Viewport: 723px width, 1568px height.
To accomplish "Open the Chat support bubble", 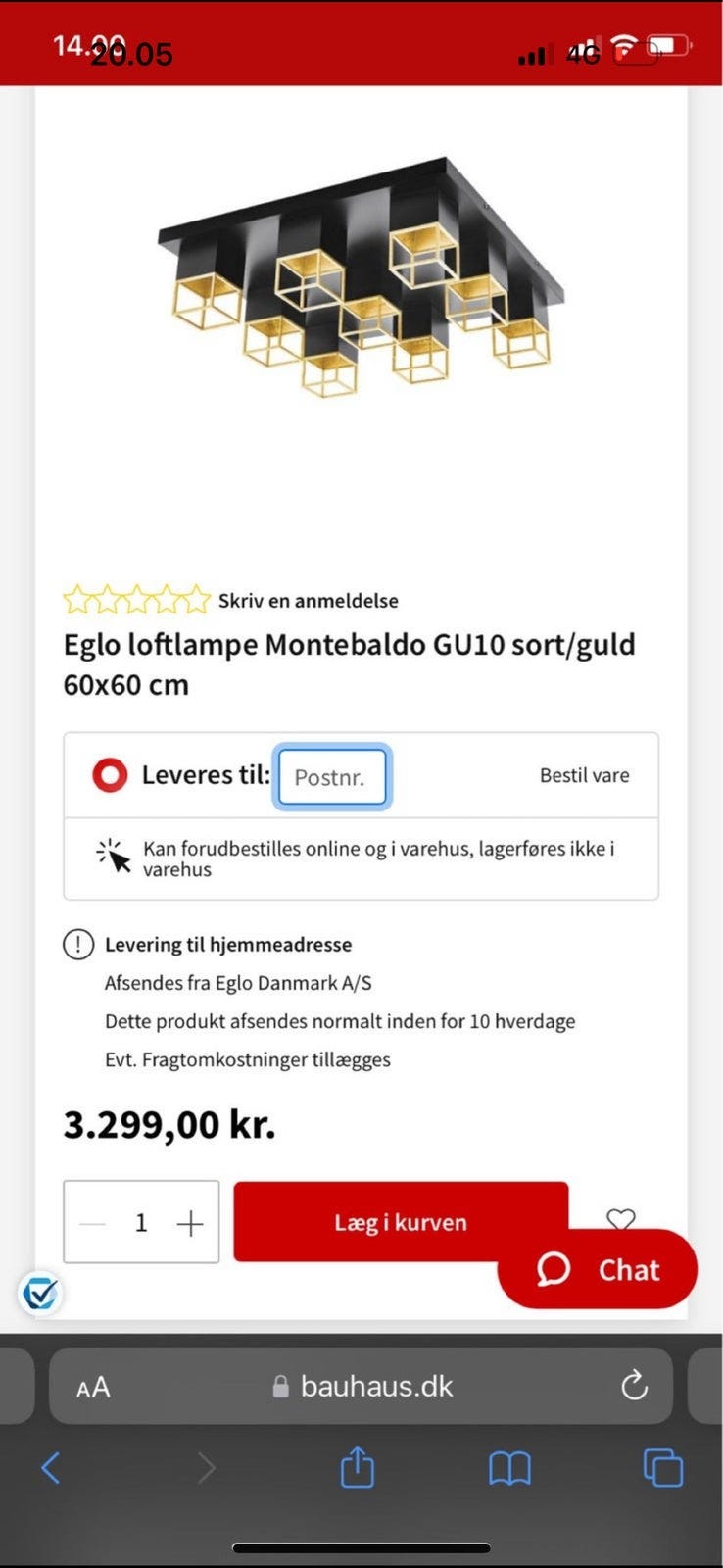I will click(598, 1270).
